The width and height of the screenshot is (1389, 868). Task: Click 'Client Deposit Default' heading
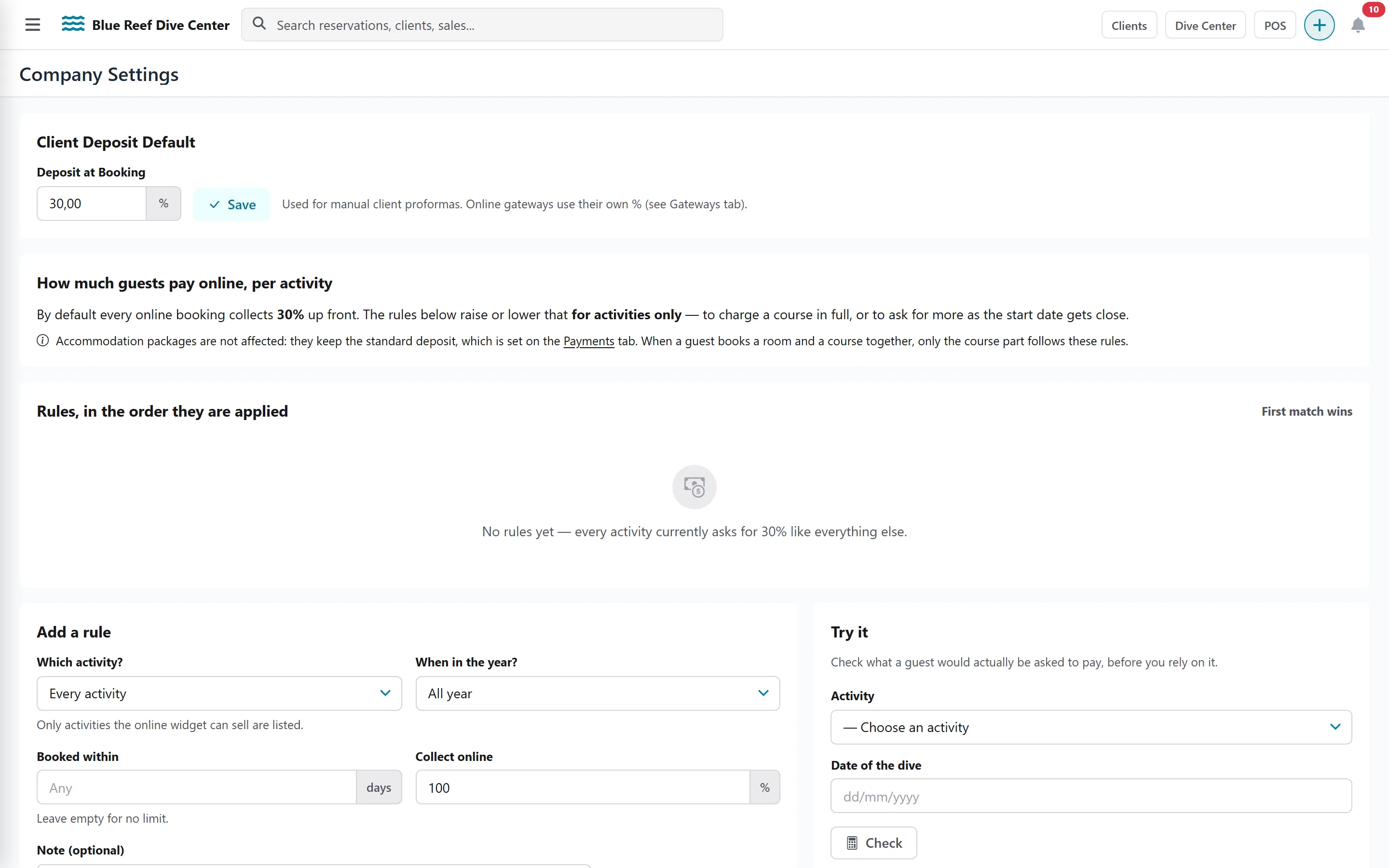[x=115, y=142]
